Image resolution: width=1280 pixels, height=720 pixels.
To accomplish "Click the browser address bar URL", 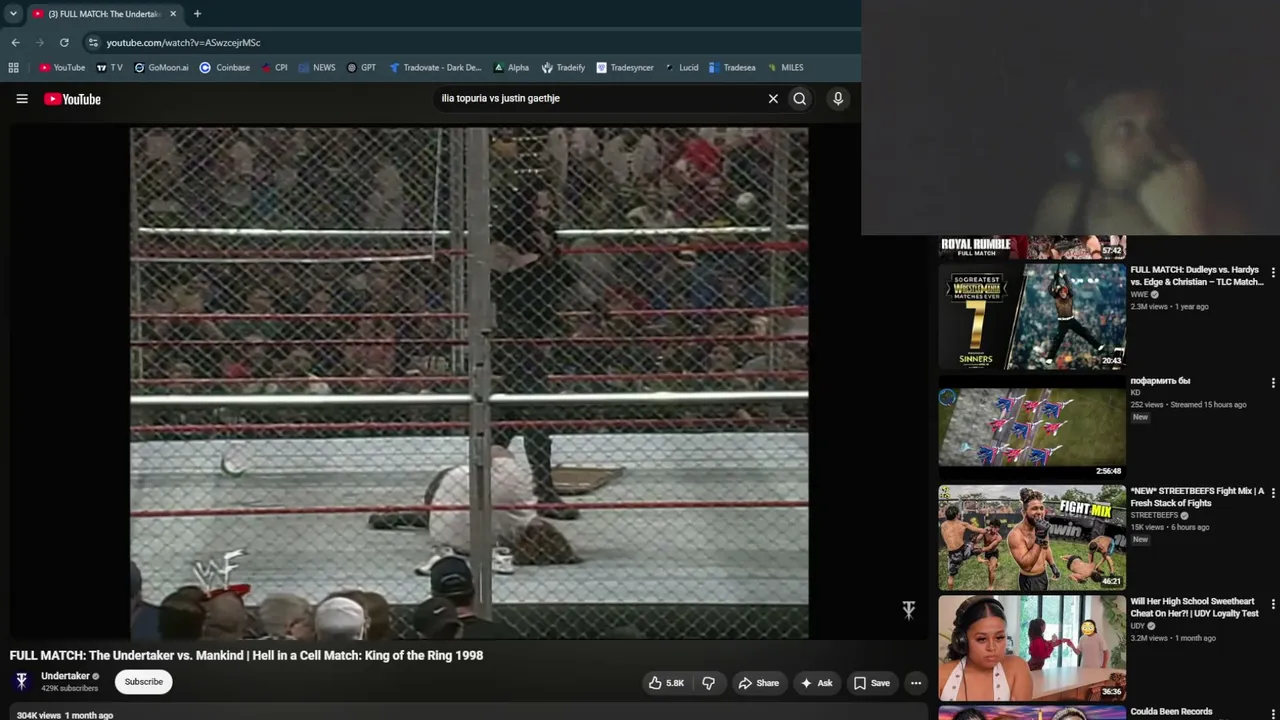I will (184, 43).
